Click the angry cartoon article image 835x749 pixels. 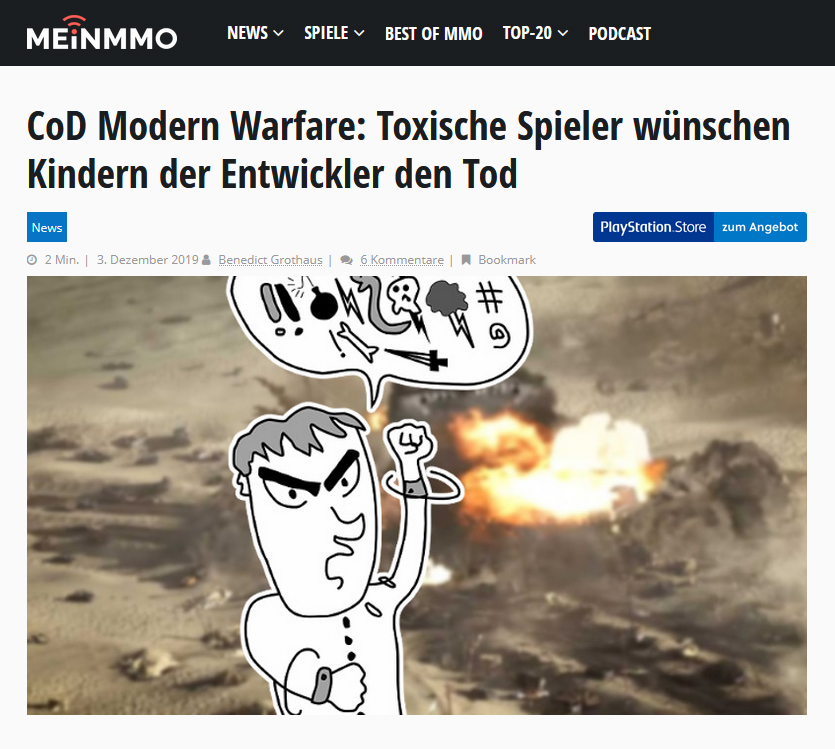(417, 495)
